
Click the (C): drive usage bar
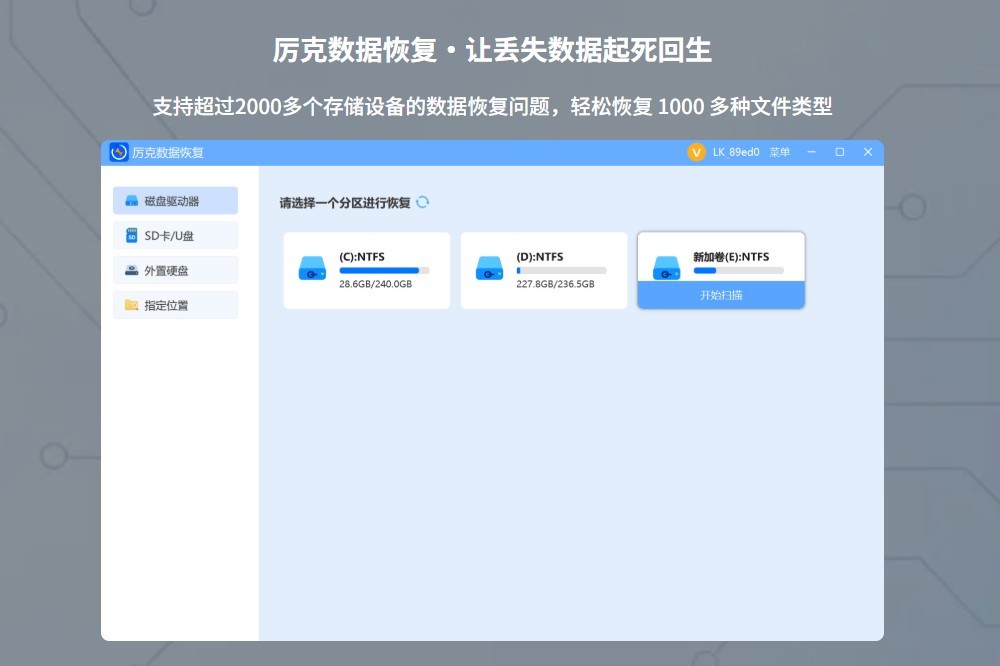tap(384, 270)
